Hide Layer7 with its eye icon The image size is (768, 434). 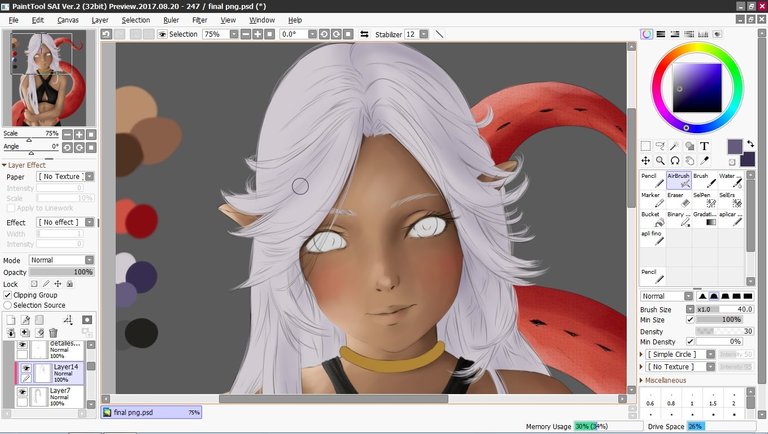22,392
